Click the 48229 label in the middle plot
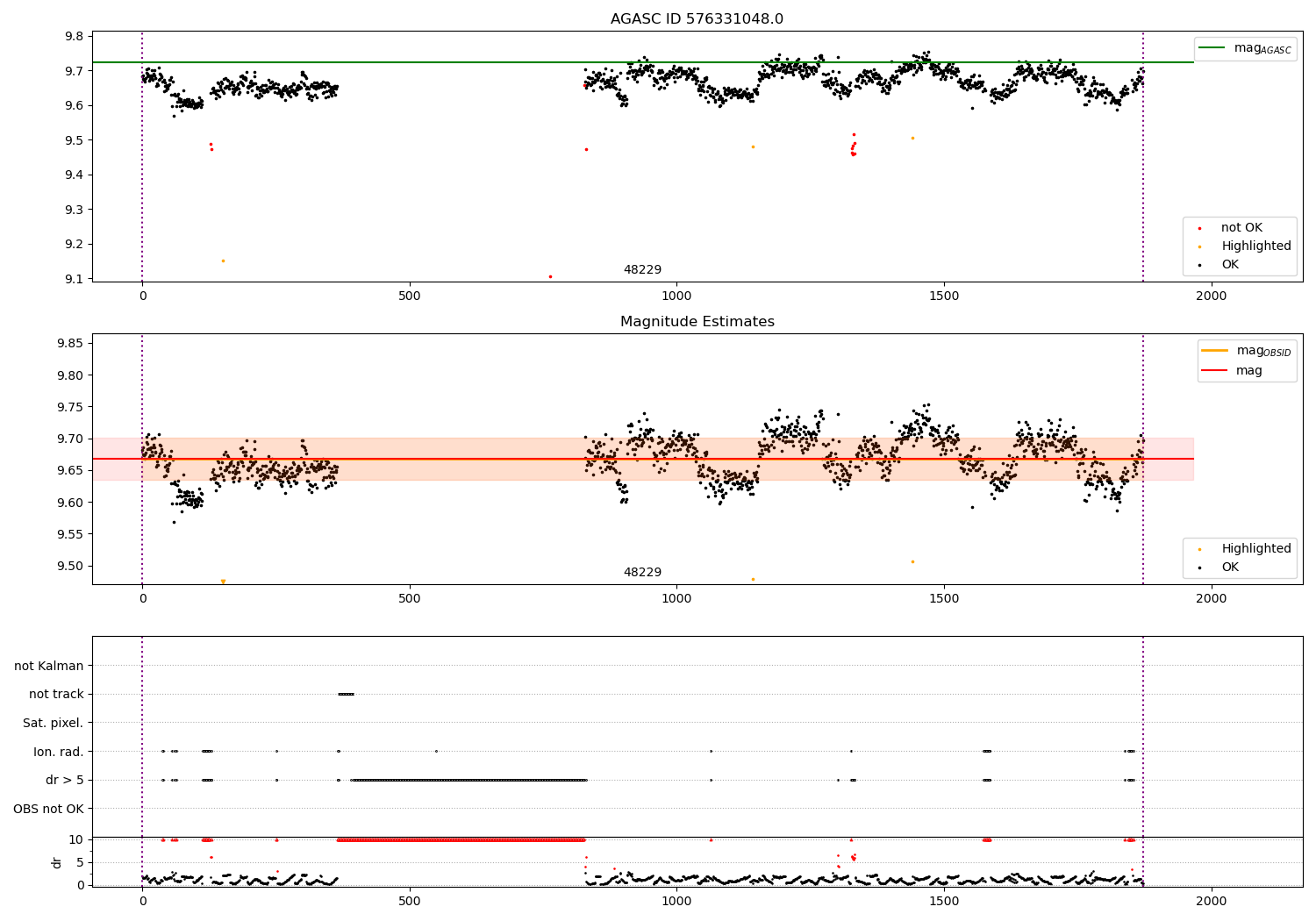Viewport: 1316px width, 921px height. click(x=642, y=573)
